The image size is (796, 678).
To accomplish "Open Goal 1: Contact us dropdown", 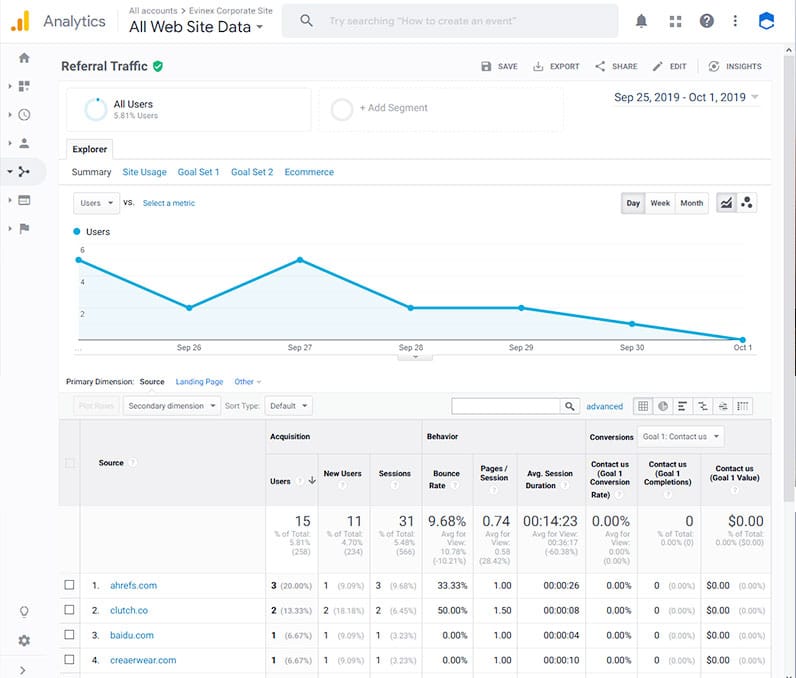I will click(680, 436).
